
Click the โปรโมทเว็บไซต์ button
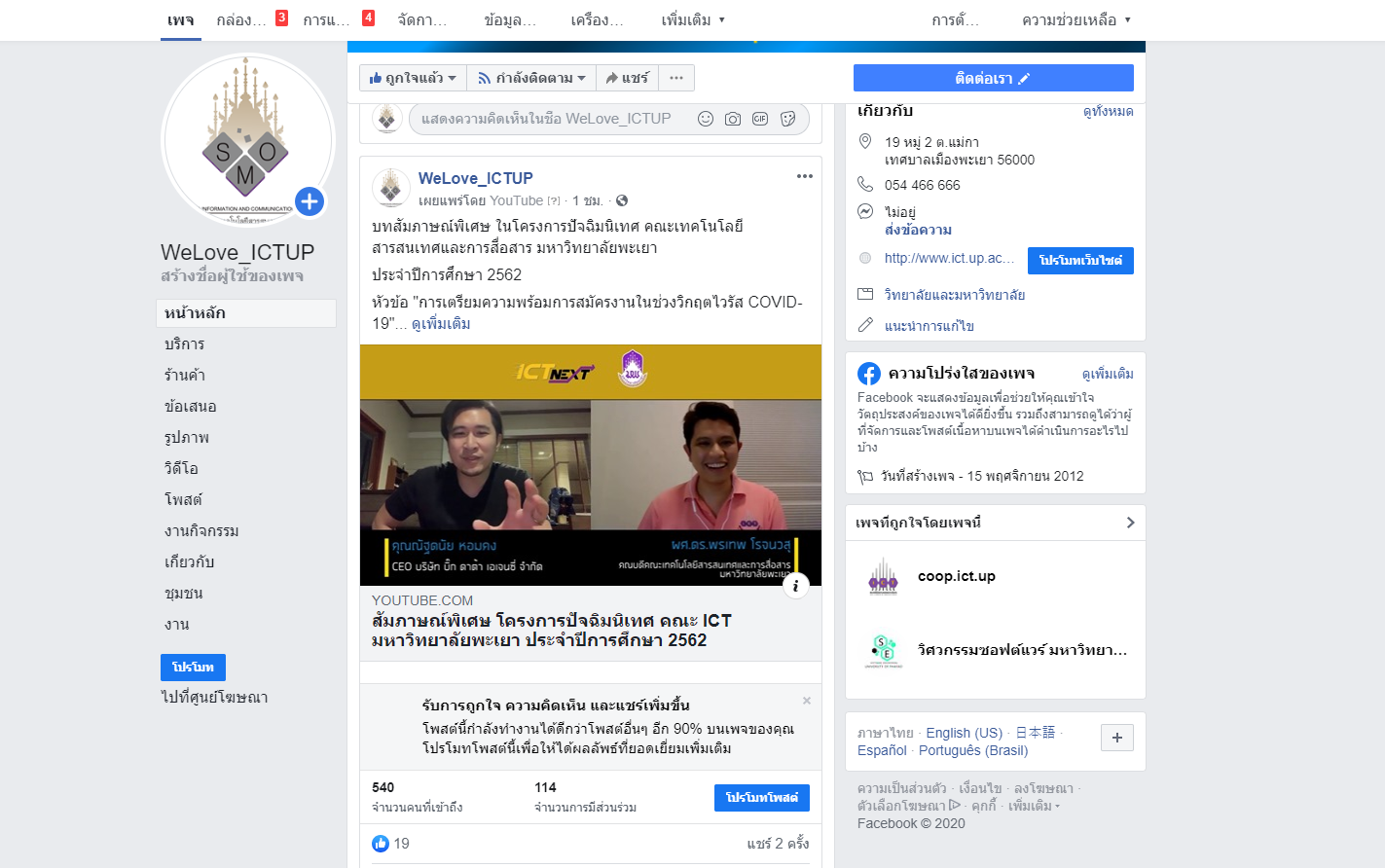click(1080, 261)
